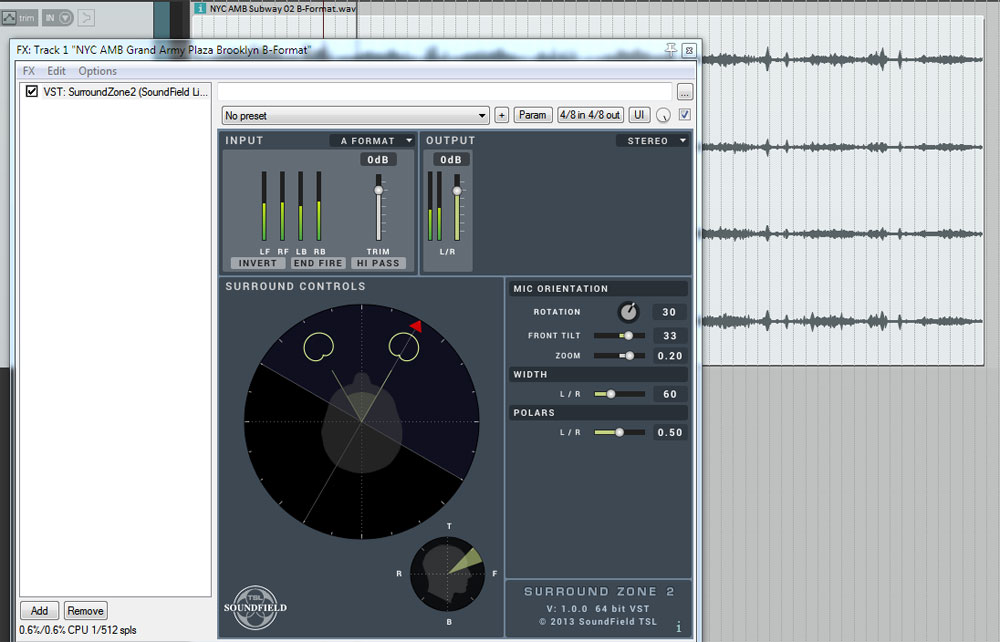Click the FRONT TILT slider handle
The height and width of the screenshot is (642, 1000).
click(628, 335)
